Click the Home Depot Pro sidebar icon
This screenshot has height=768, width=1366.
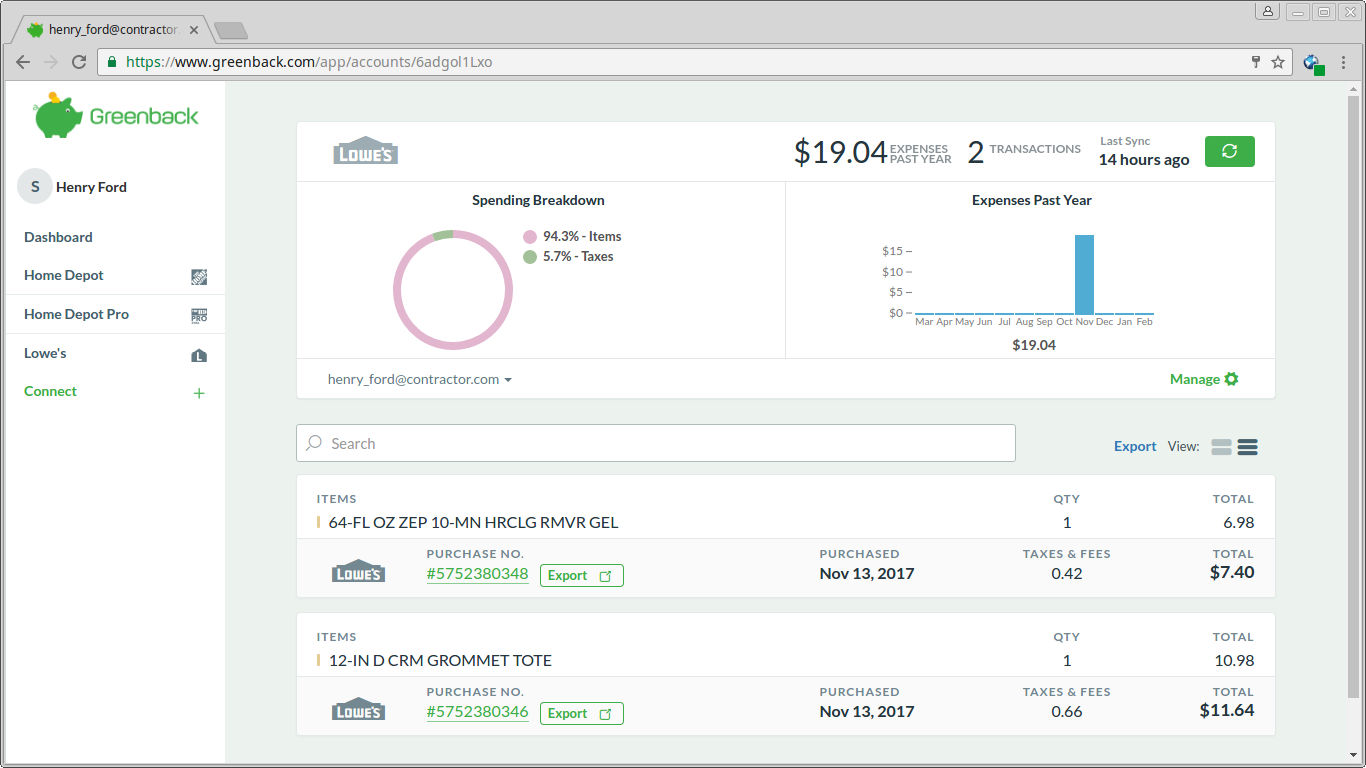click(199, 315)
